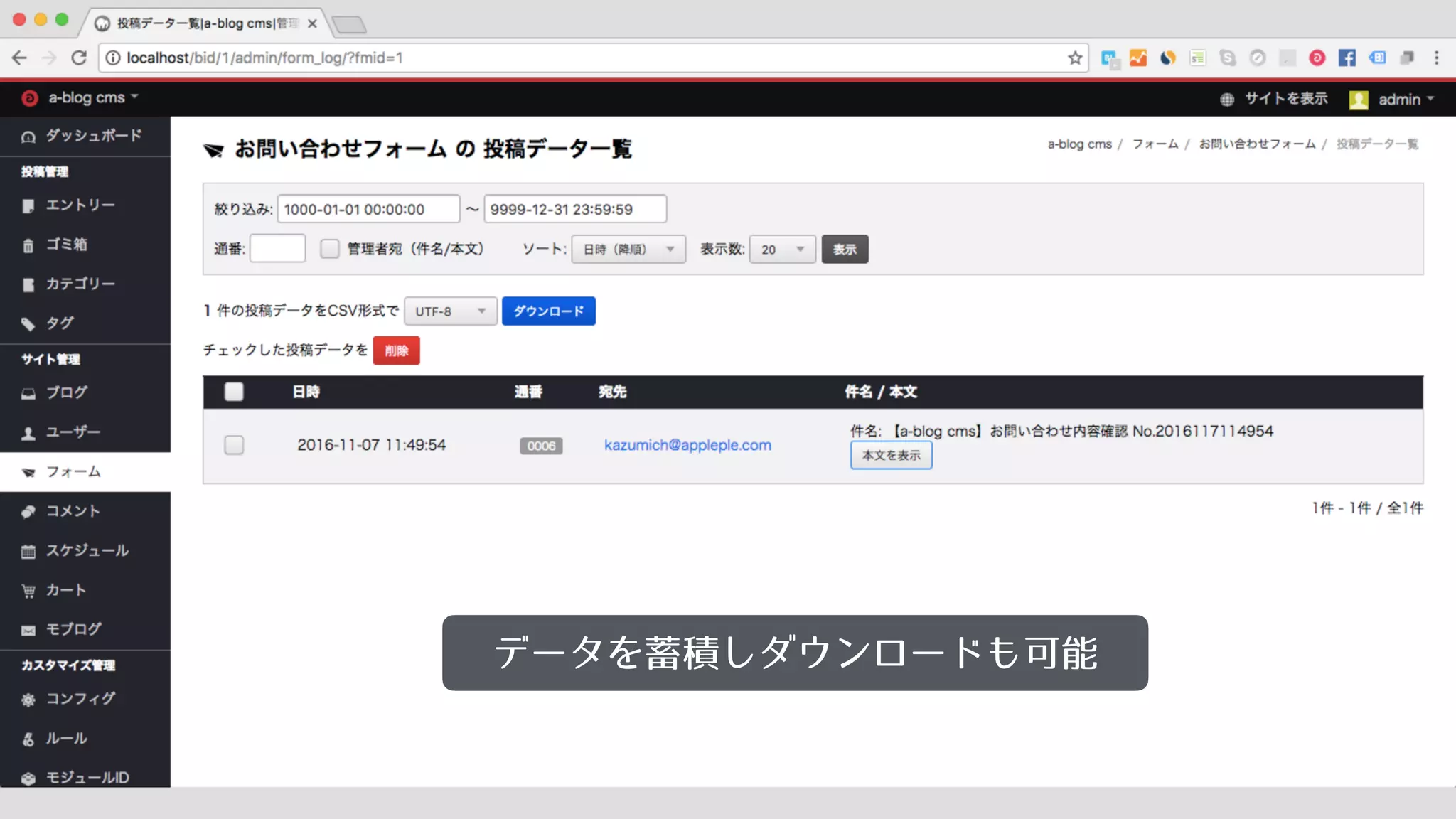This screenshot has height=819, width=1456.
Task: Click the Facebook extension icon
Action: point(1347,58)
